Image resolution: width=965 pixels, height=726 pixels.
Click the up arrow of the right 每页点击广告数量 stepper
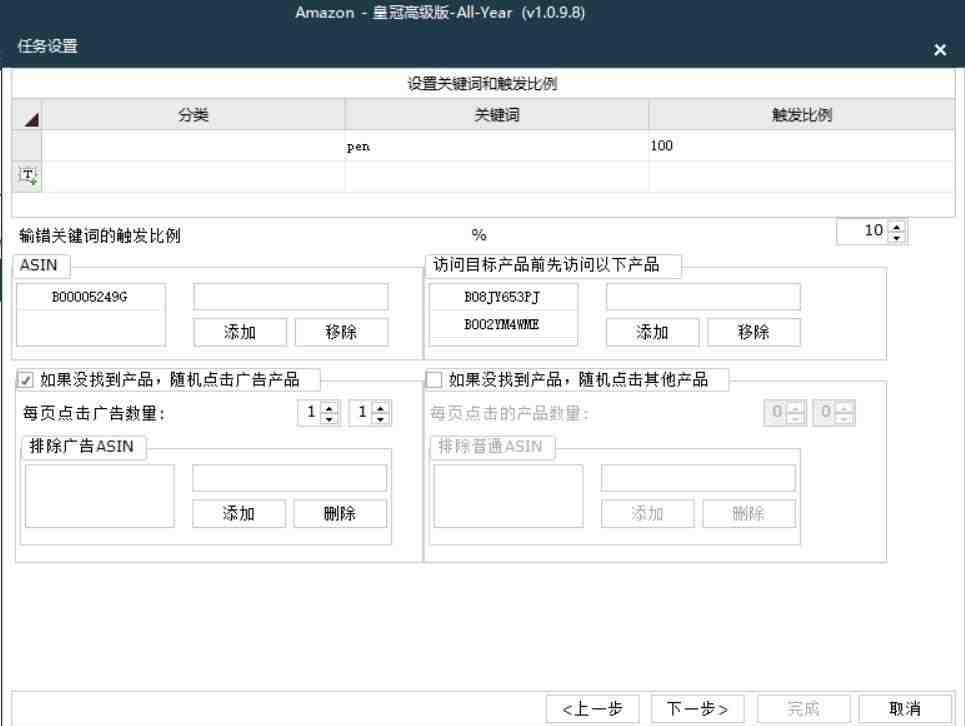pyautogui.click(x=380, y=407)
